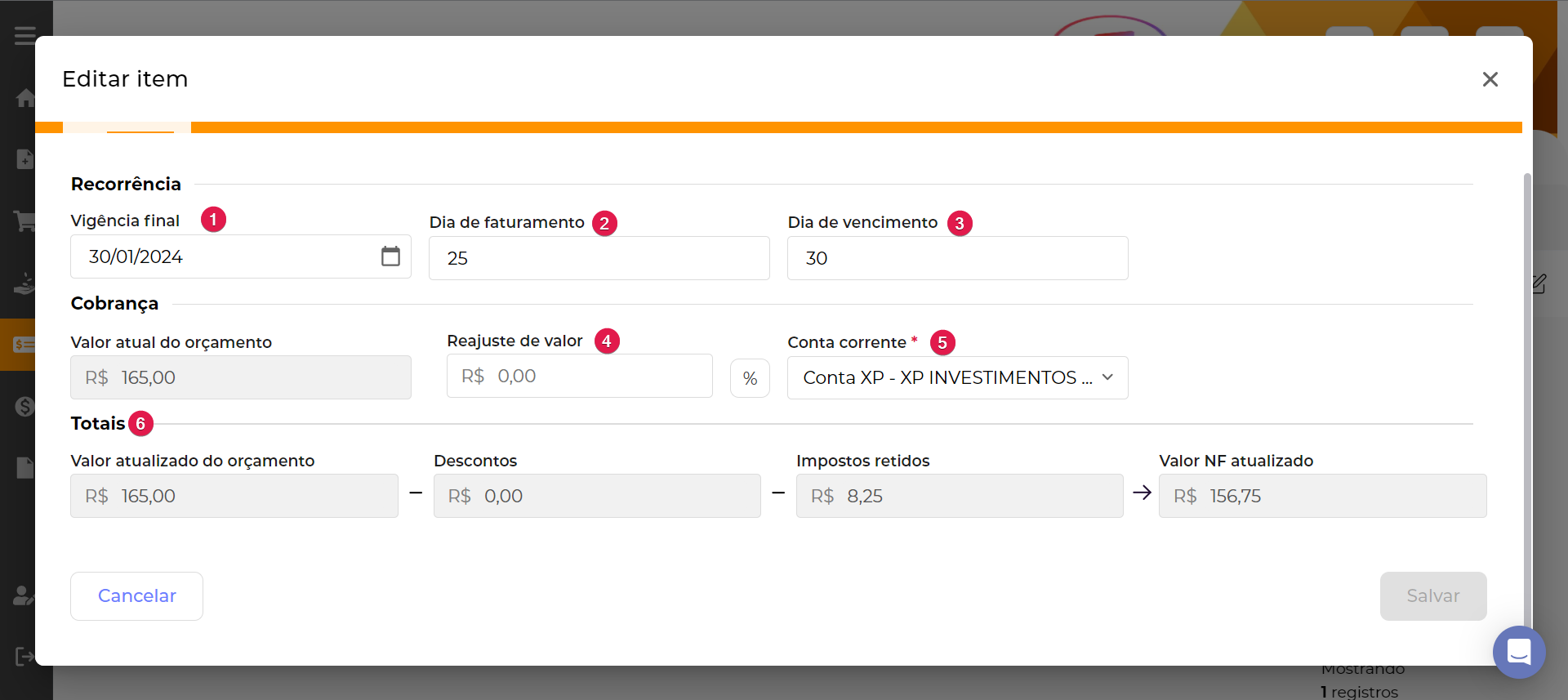This screenshot has height=700, width=1568.
Task: Click the Dia de vencimento input
Action: click(957, 258)
